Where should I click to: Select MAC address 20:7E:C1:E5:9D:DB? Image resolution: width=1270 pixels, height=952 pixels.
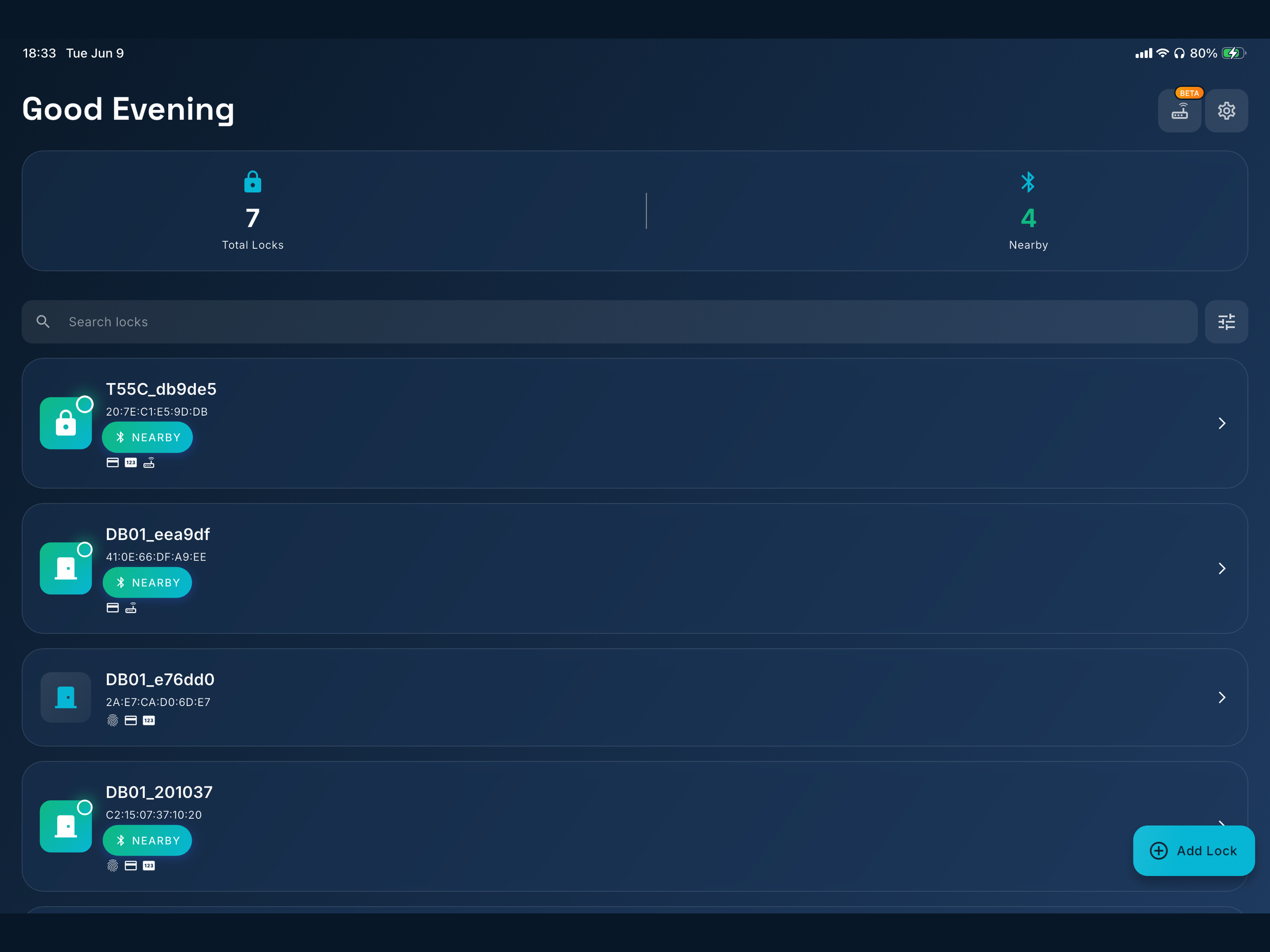pos(157,412)
